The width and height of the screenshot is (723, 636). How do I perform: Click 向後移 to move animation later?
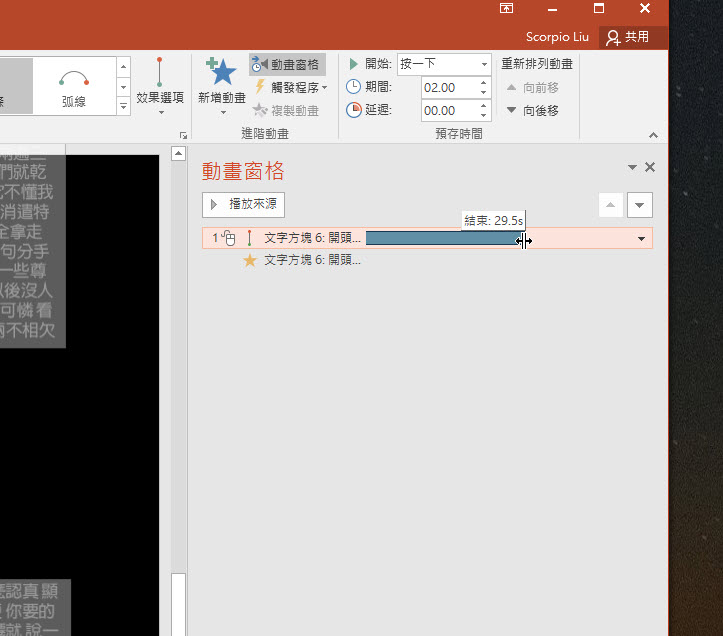coord(532,110)
